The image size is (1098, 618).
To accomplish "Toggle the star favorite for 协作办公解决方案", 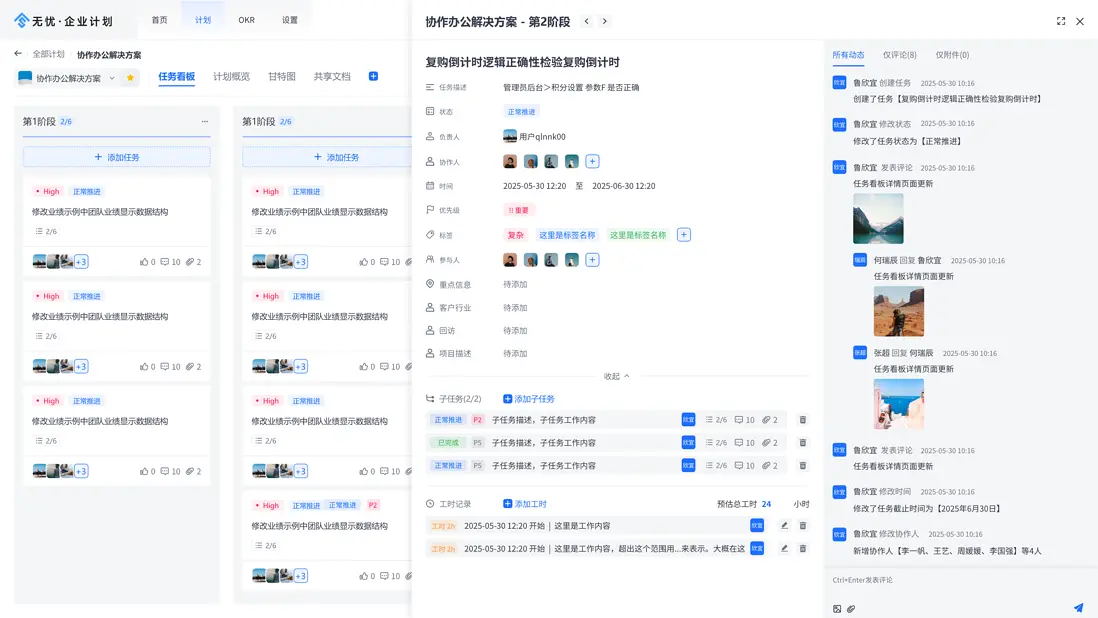I will 130,78.
